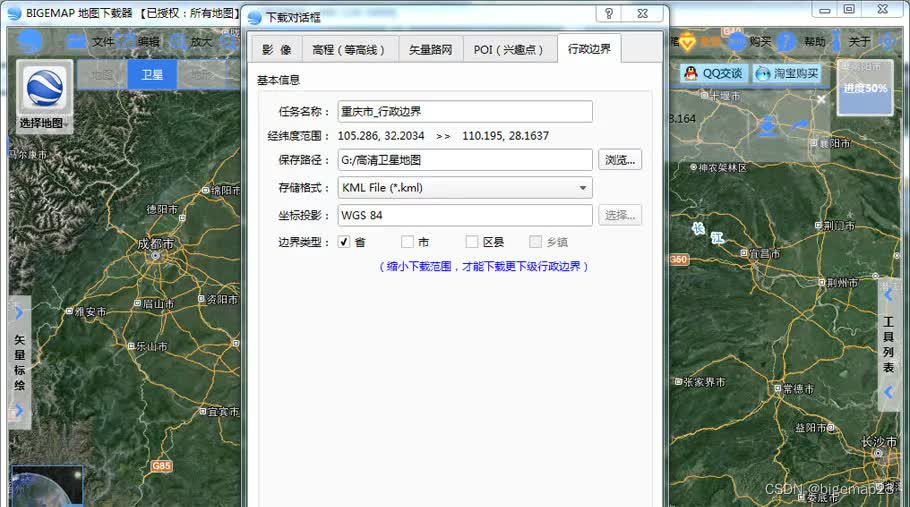Select the 行政边界 tab
This screenshot has width=910, height=507.
(x=589, y=49)
